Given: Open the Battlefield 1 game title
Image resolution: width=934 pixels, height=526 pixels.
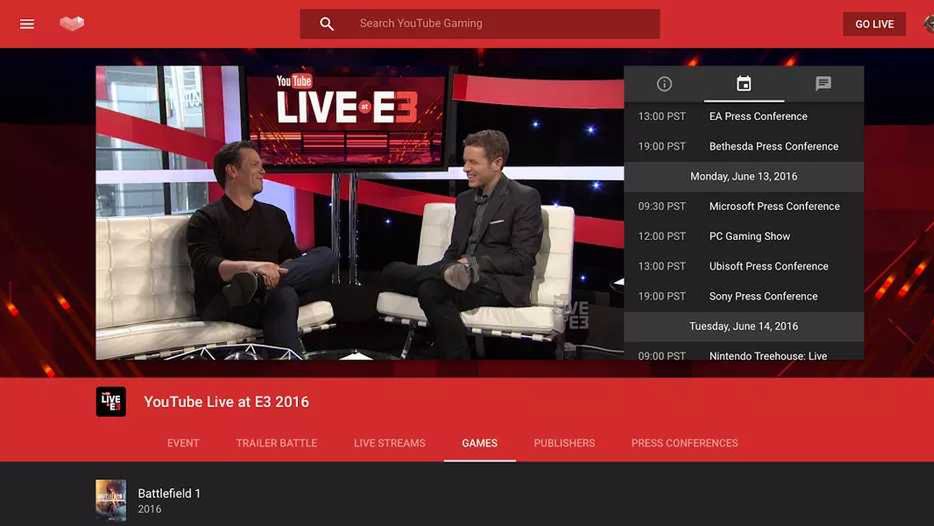Looking at the screenshot, I should pos(169,493).
